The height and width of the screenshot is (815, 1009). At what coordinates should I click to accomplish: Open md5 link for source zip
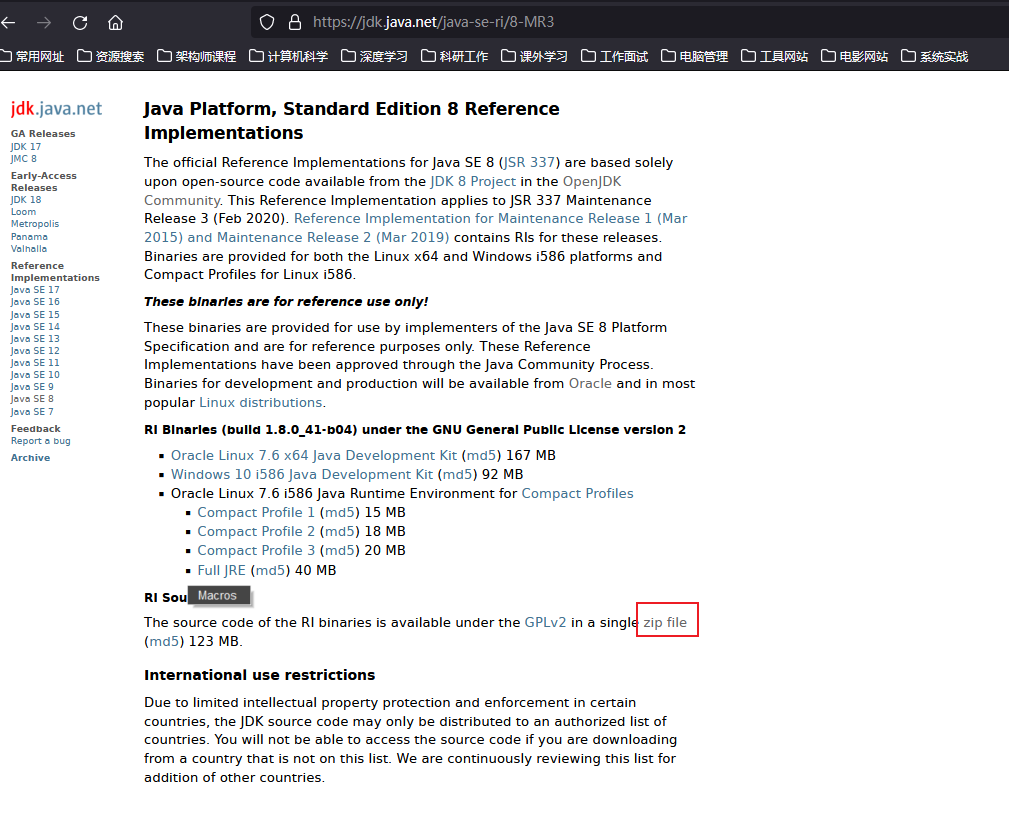click(164, 641)
